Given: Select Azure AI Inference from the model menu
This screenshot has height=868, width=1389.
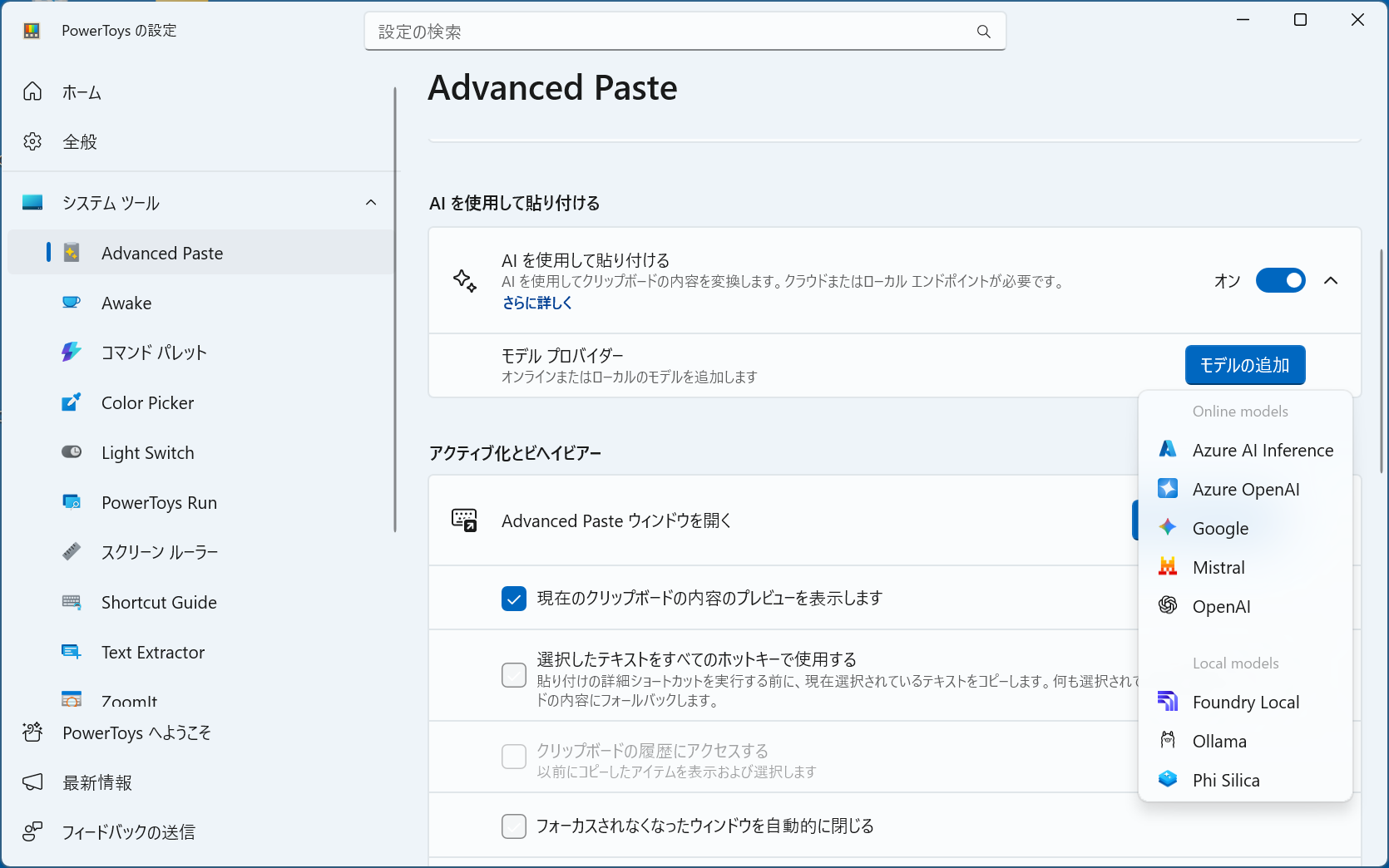Looking at the screenshot, I should point(1245,450).
